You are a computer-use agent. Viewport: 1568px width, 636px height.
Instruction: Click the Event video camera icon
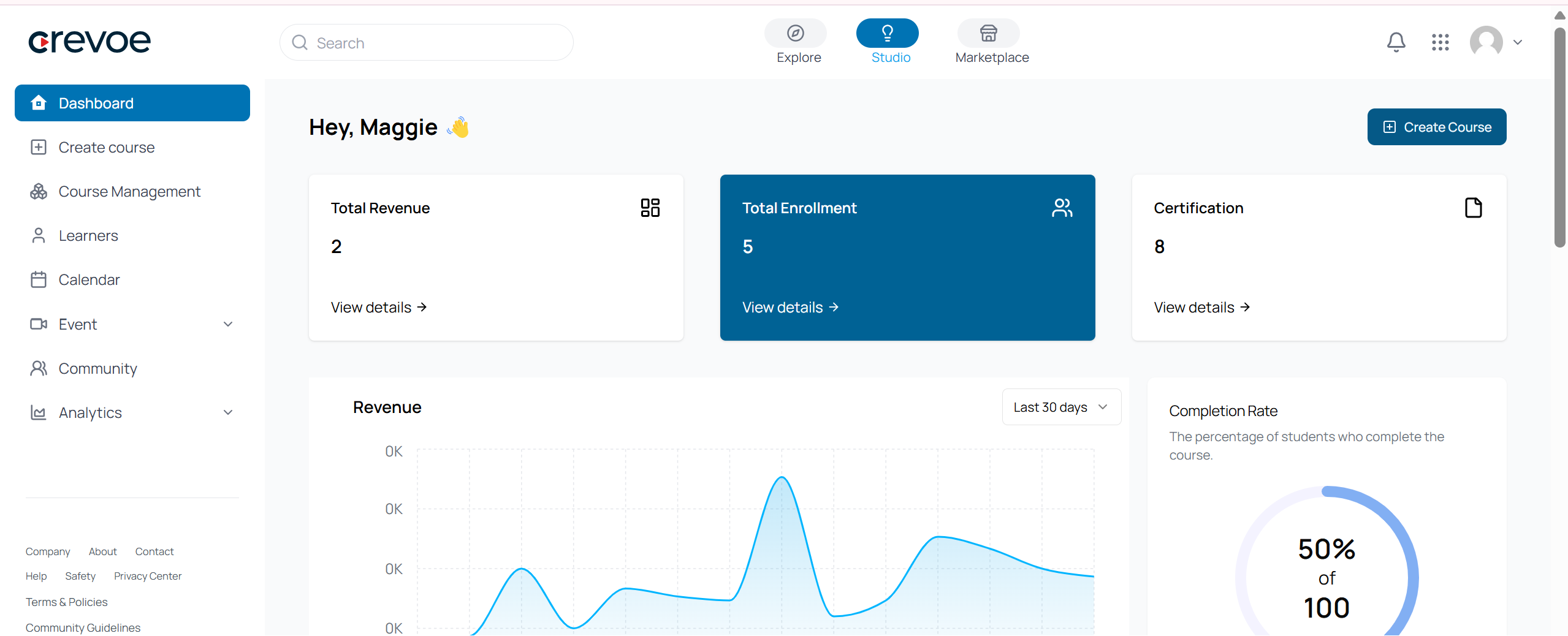[39, 324]
